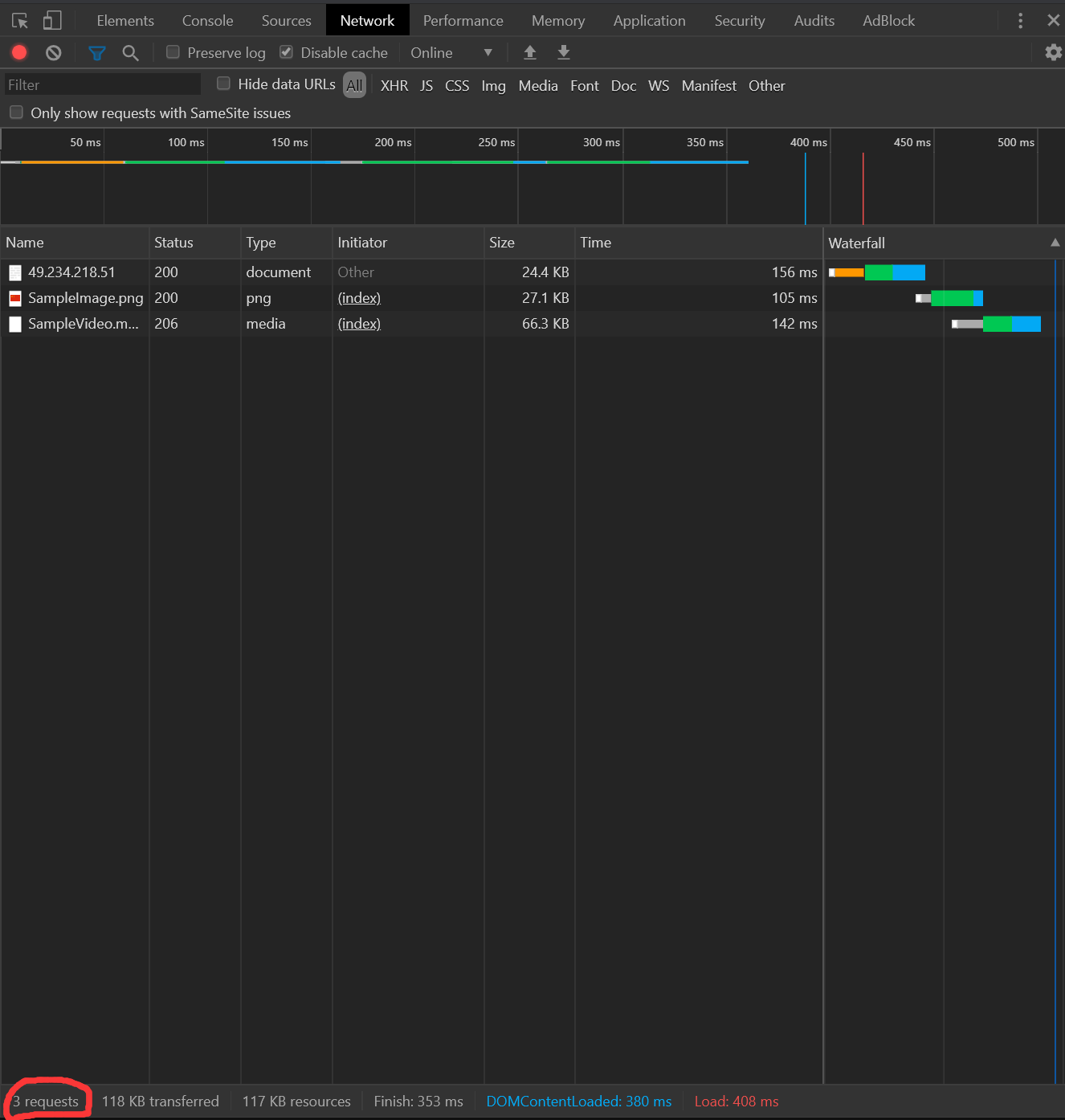This screenshot has width=1065, height=1120.
Task: Filter requests by JS type
Action: [426, 86]
